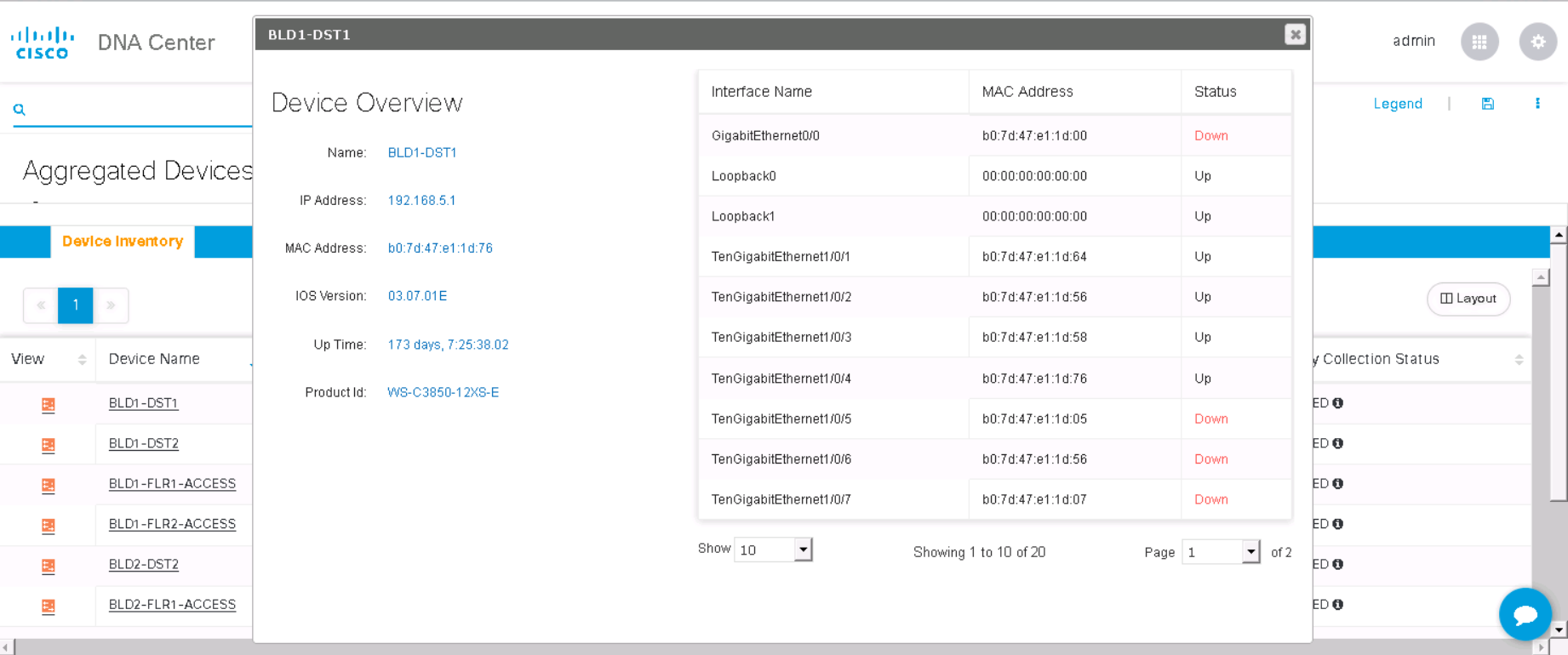Click the horizontal scrollbar left arrow

[x=7, y=647]
